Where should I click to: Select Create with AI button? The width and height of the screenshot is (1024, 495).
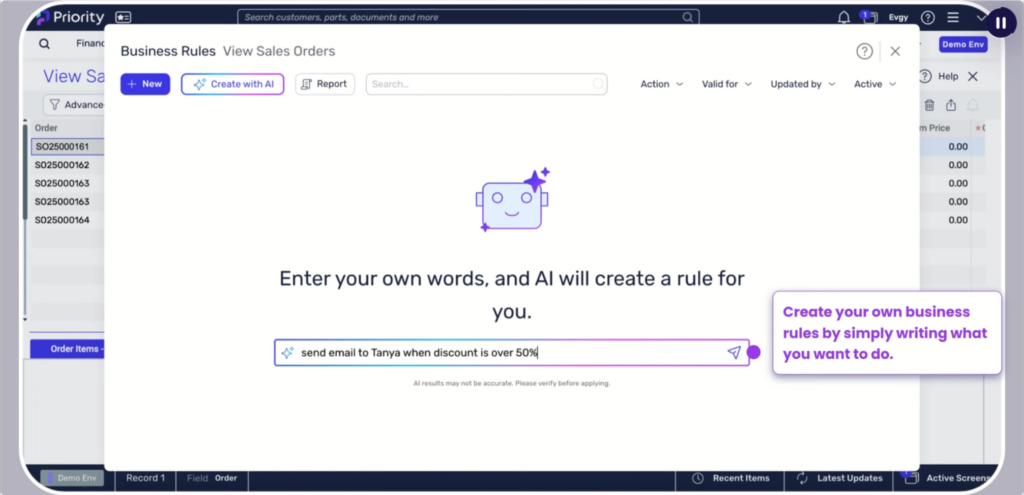click(232, 84)
